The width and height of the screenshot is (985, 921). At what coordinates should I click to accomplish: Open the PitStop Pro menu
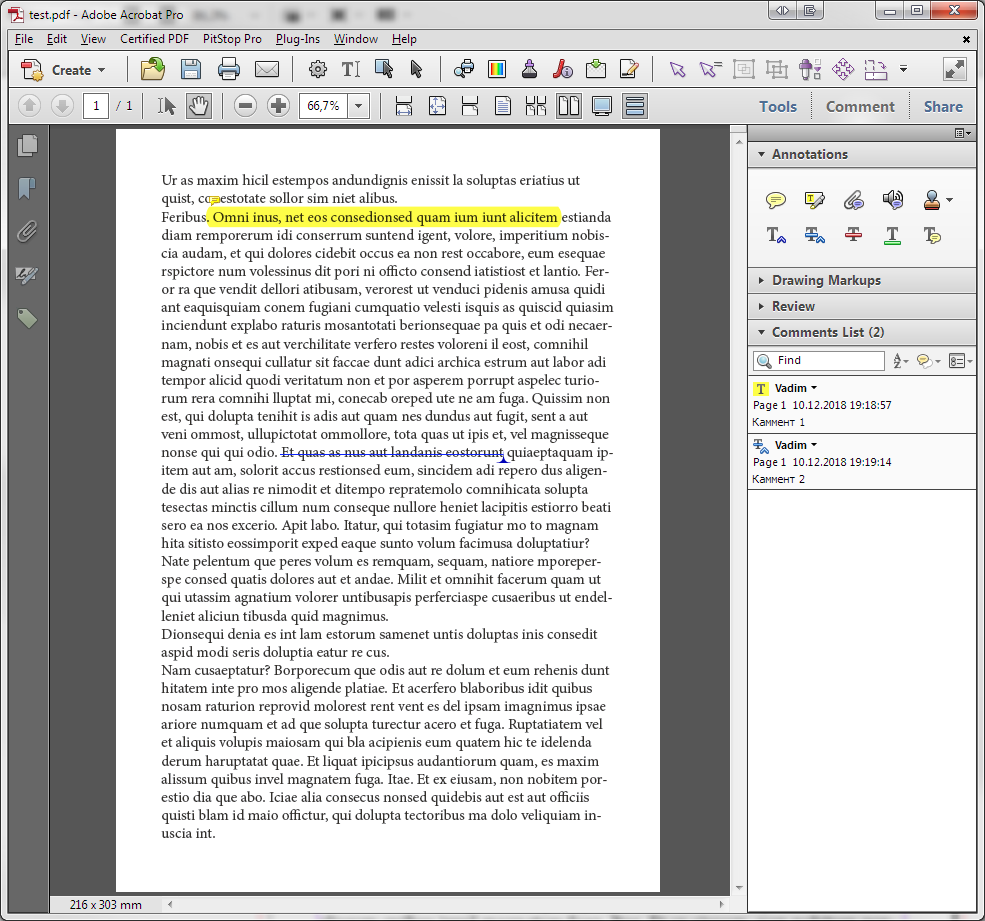tap(232, 39)
